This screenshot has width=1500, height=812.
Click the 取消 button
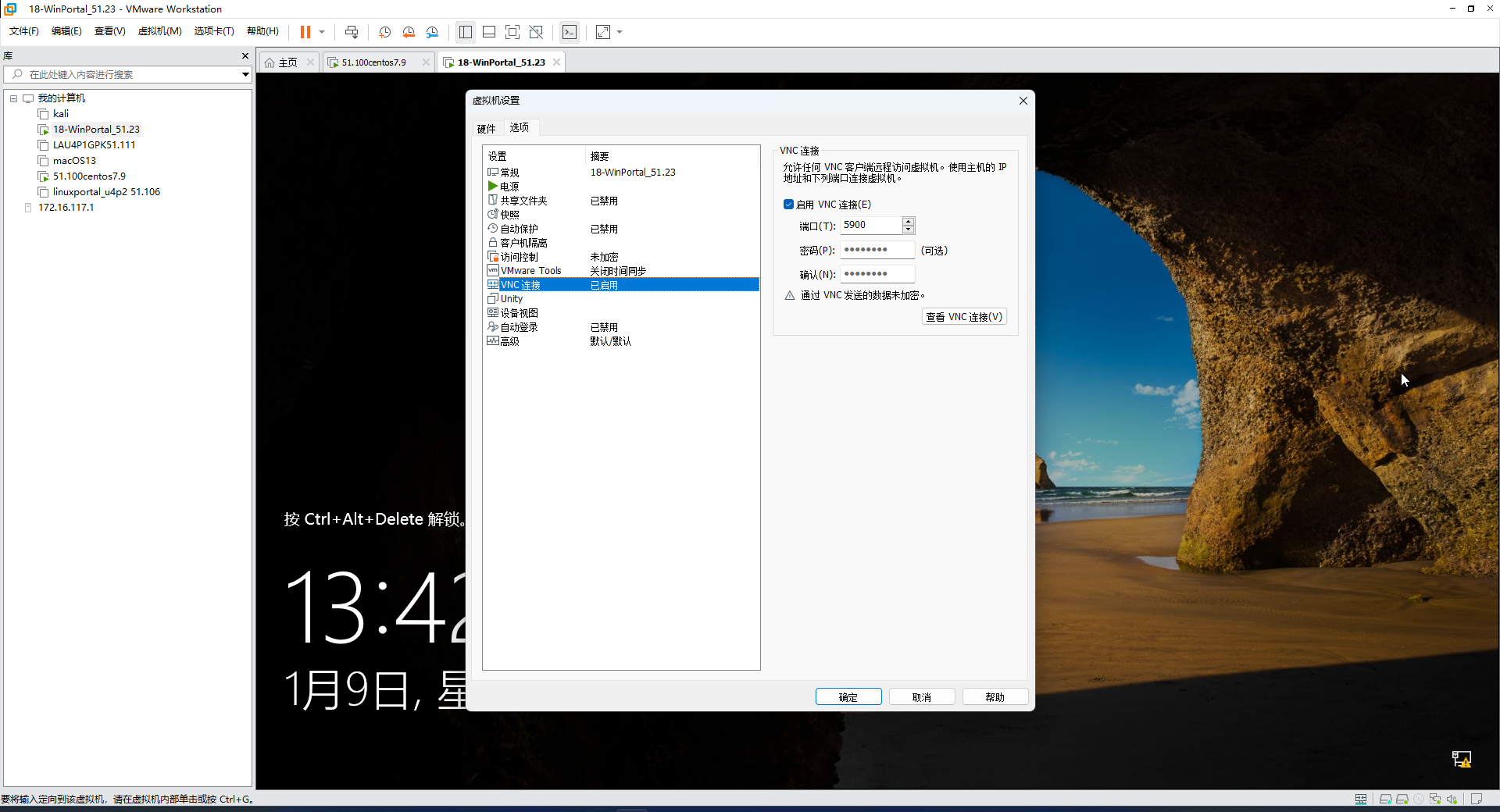coord(922,697)
